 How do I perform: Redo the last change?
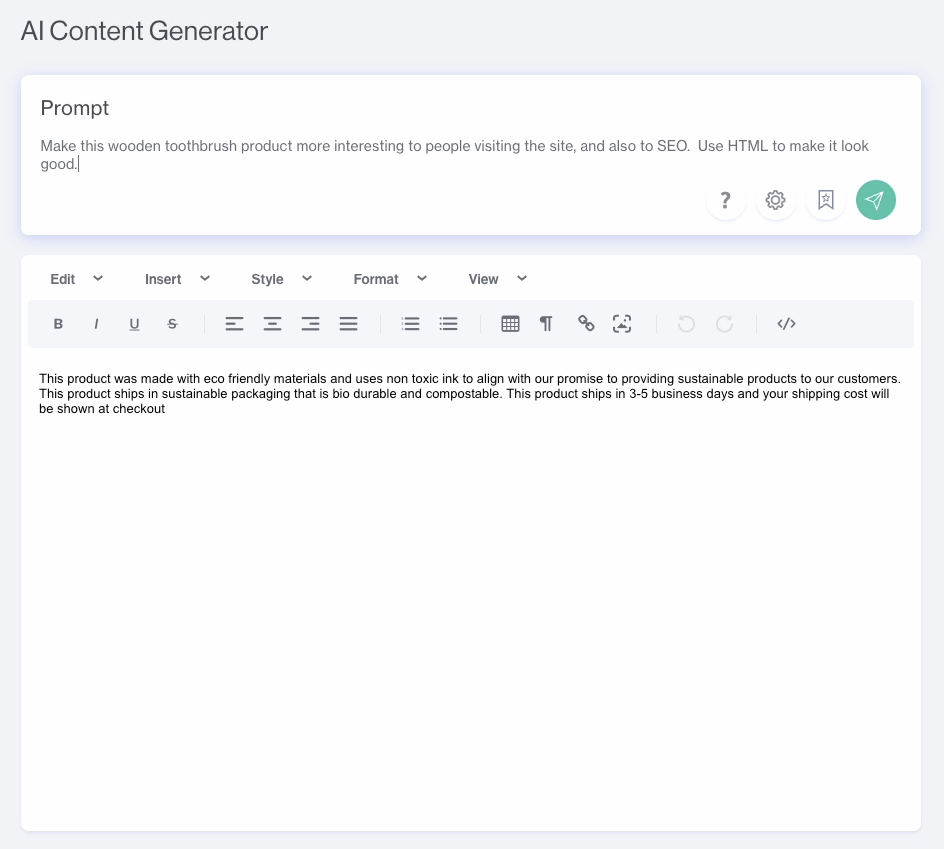tap(724, 324)
